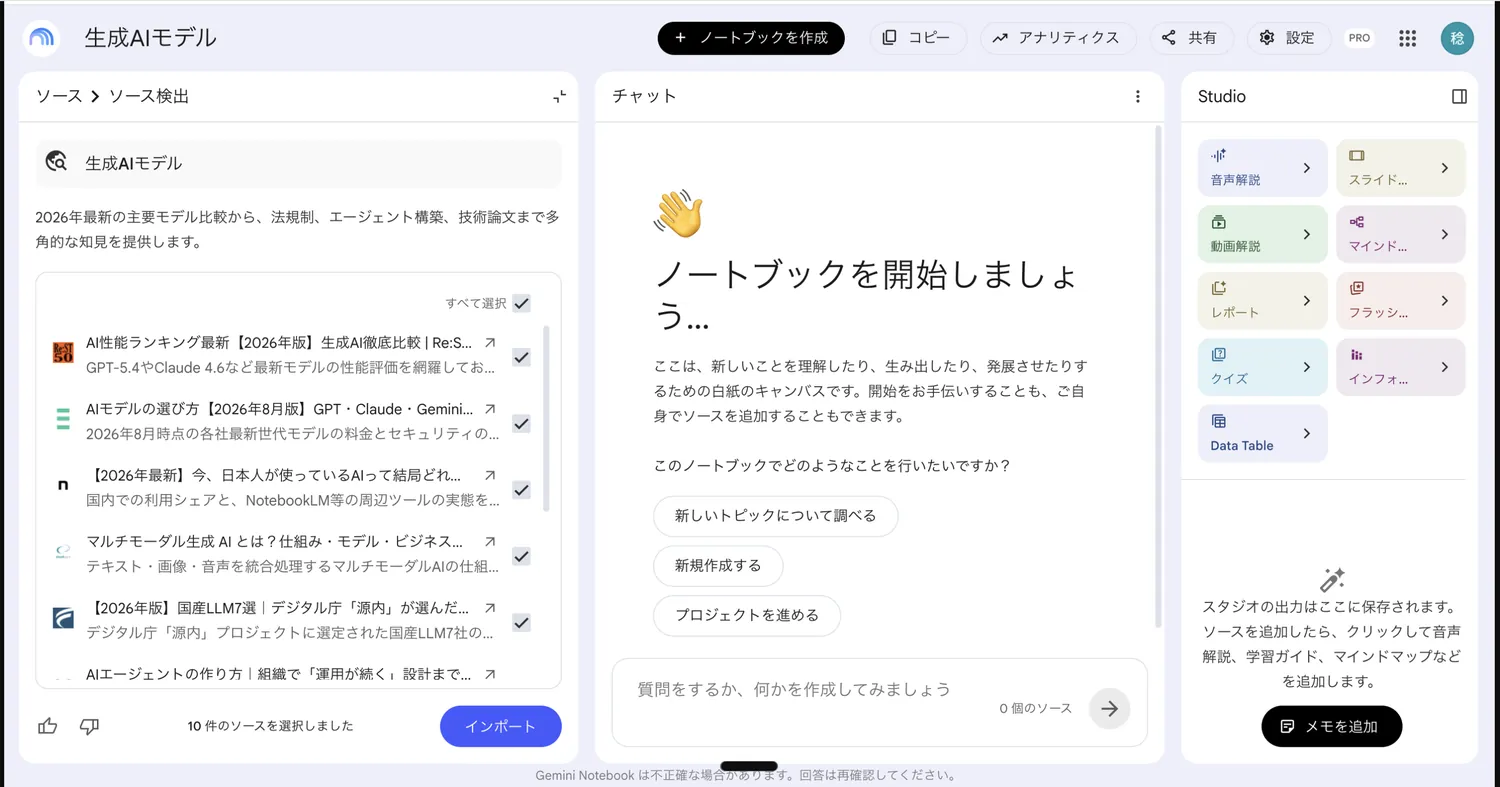Click the 音声解説 audio waveform icon
This screenshot has width=1500, height=787.
pos(1218,156)
